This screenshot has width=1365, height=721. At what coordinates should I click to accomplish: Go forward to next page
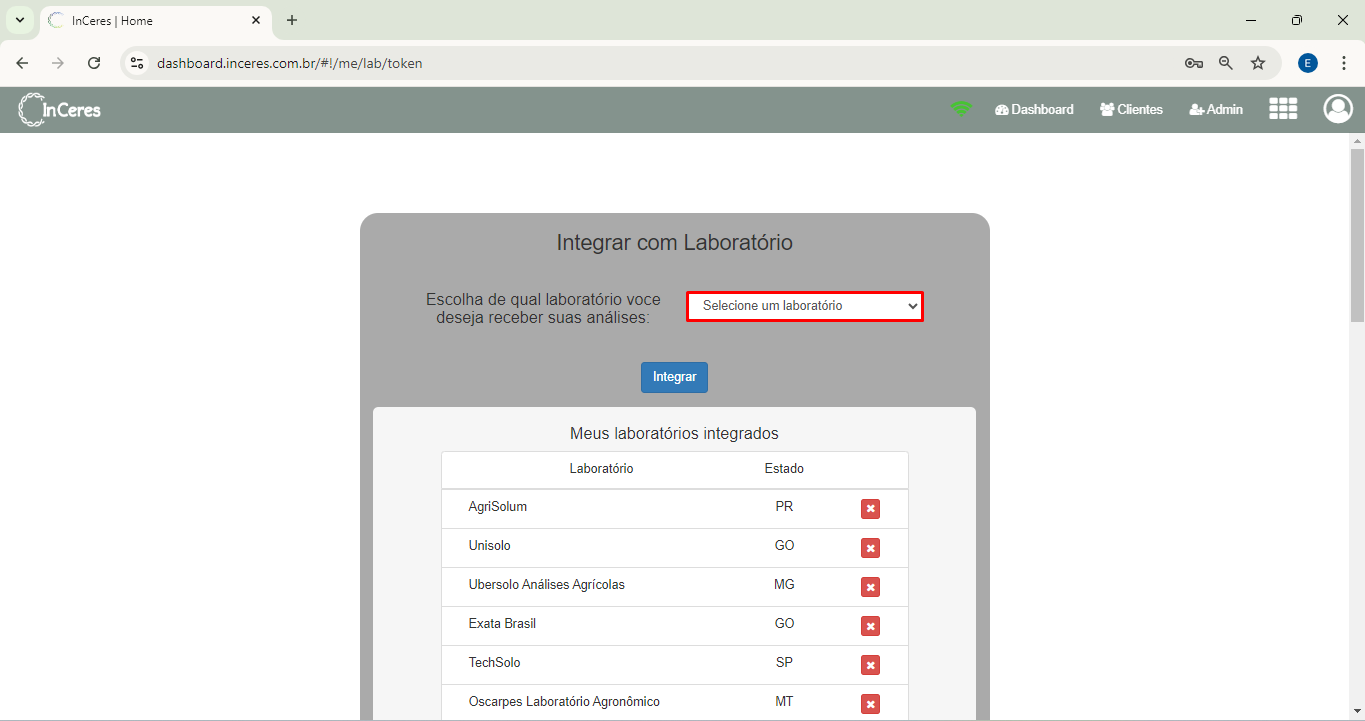click(58, 63)
